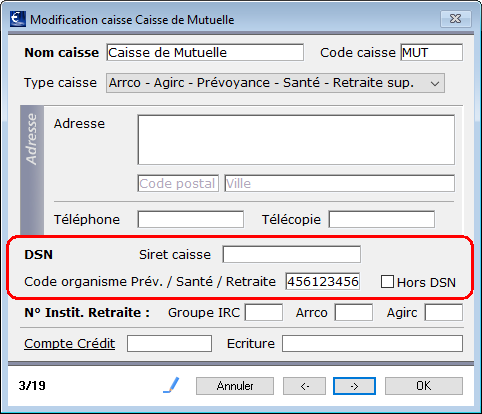Enable the Hors DSN checkbox
The height and width of the screenshot is (414, 482).
(x=387, y=282)
